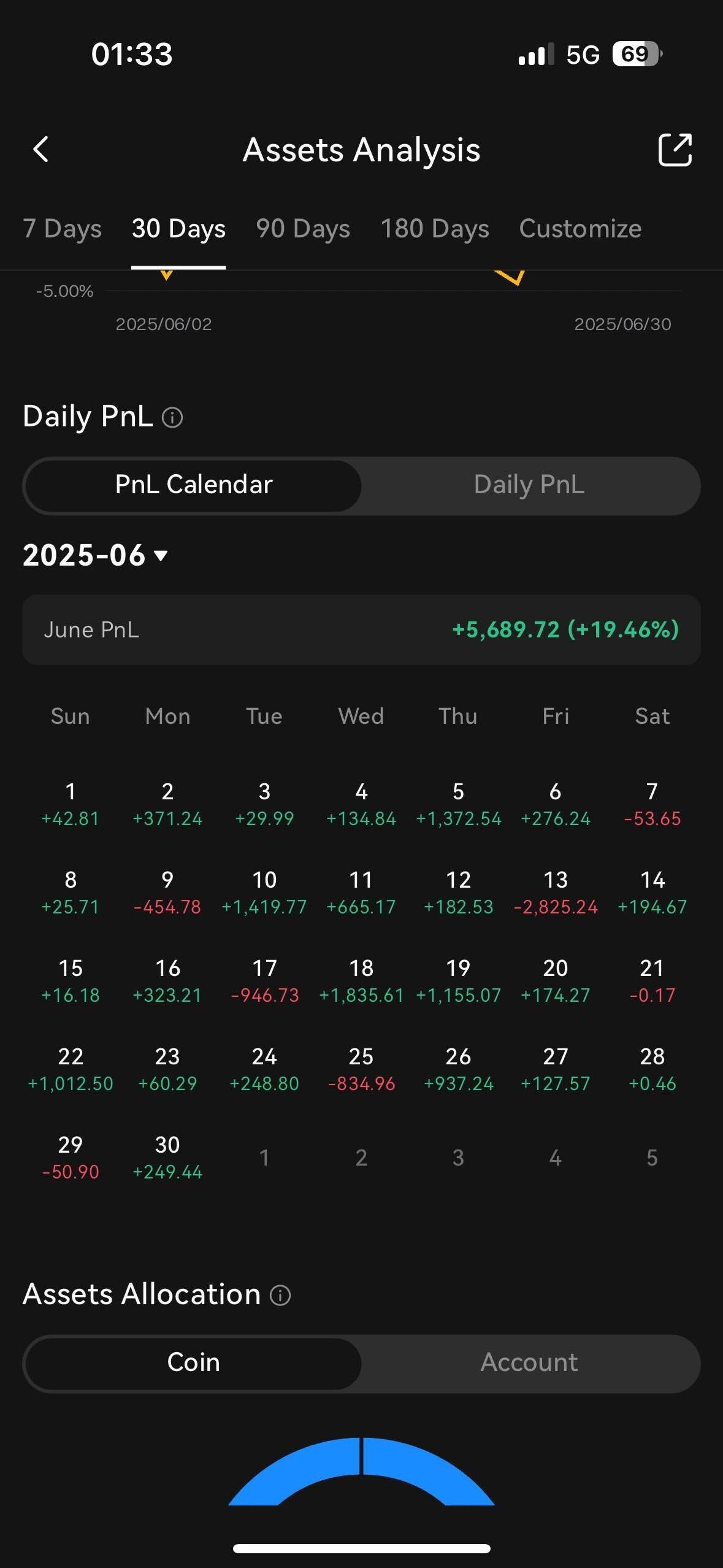Viewport: 723px width, 1568px height.
Task: Switch to Daily PnL view
Action: [x=529, y=485]
